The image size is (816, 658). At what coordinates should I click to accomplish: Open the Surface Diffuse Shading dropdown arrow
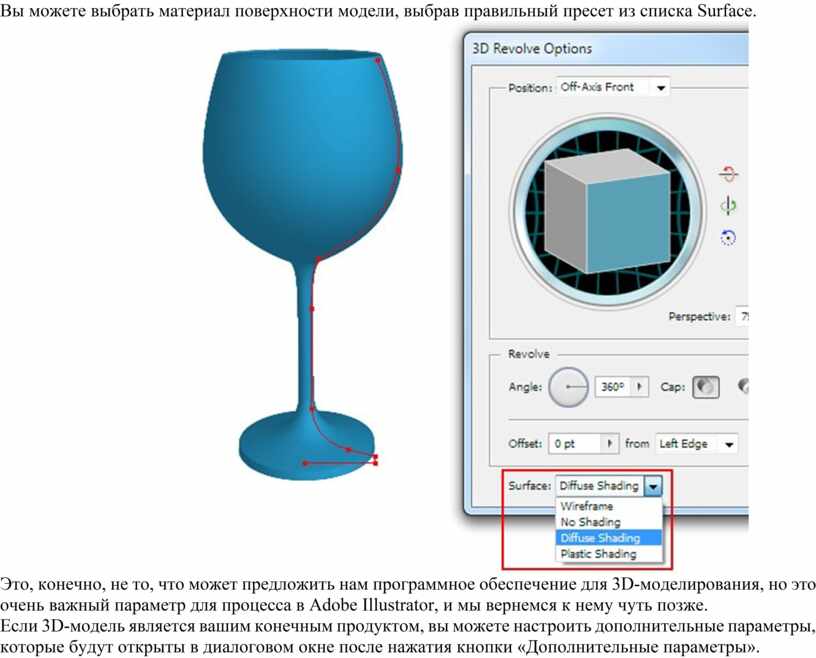click(653, 486)
